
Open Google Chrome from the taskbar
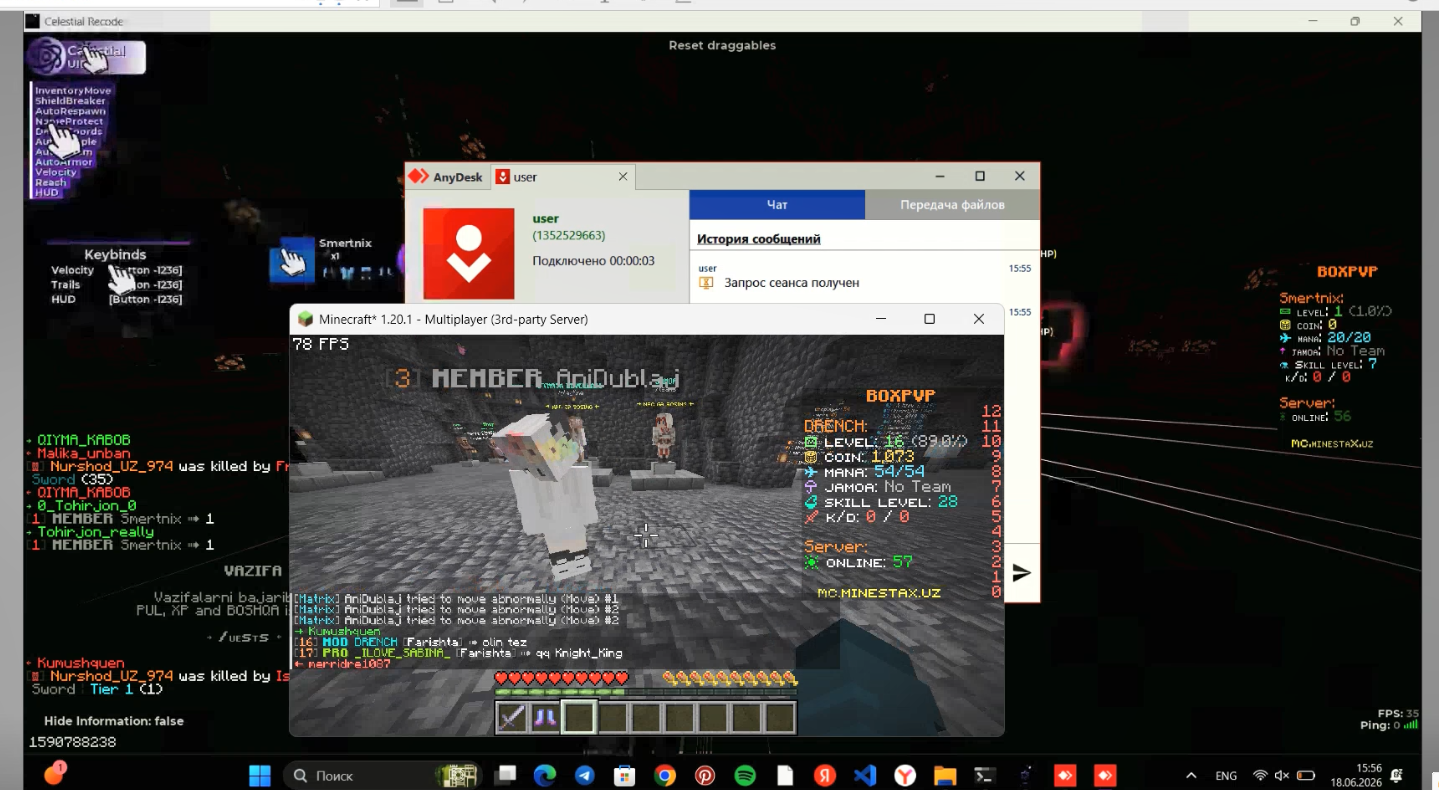pos(665,775)
